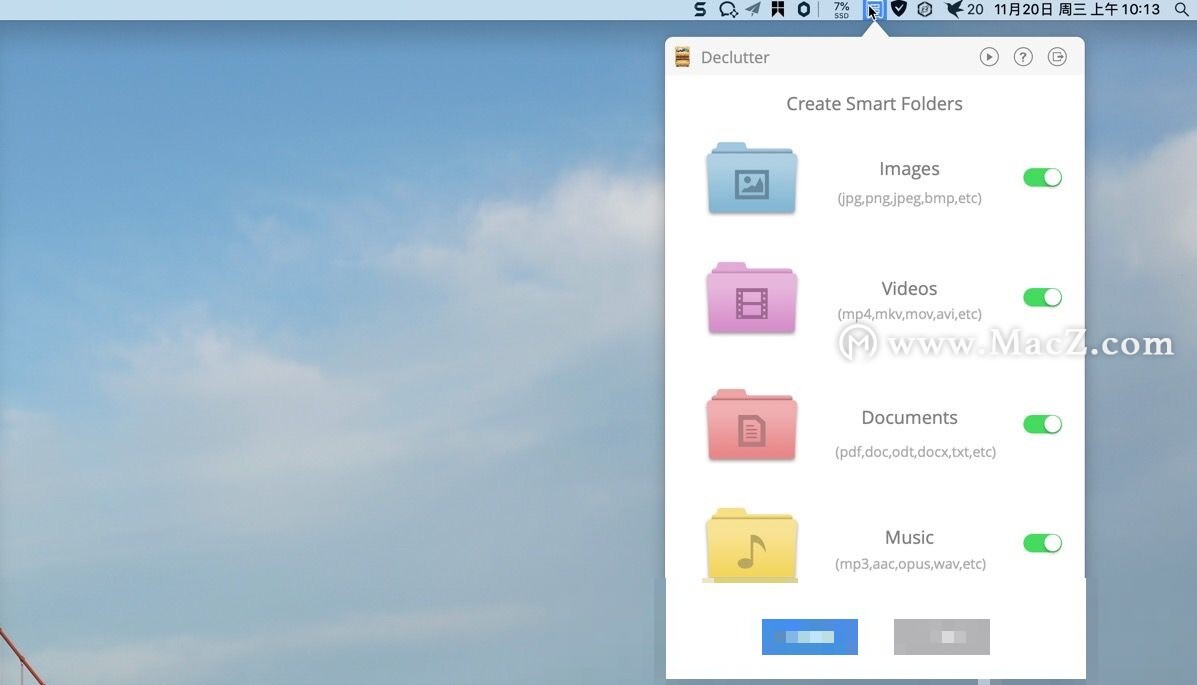Click the (jpg,png,jpeg,bmp,etc) text
The image size is (1197, 685).
(909, 199)
